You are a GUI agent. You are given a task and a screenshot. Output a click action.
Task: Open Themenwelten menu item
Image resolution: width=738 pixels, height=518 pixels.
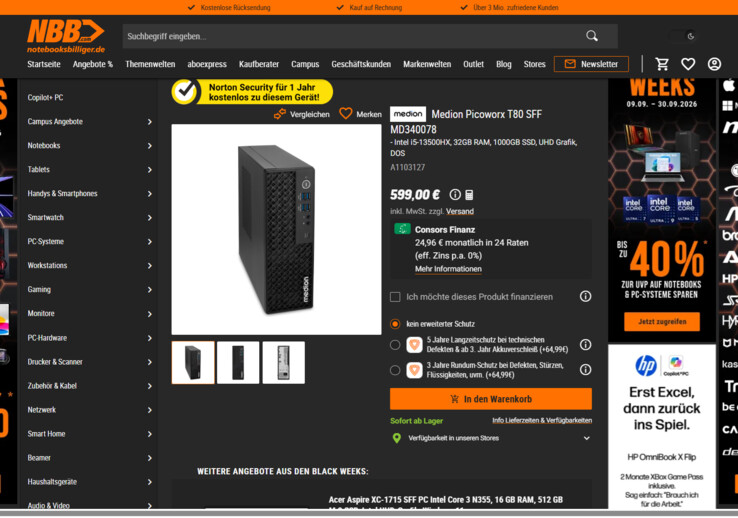click(x=150, y=64)
